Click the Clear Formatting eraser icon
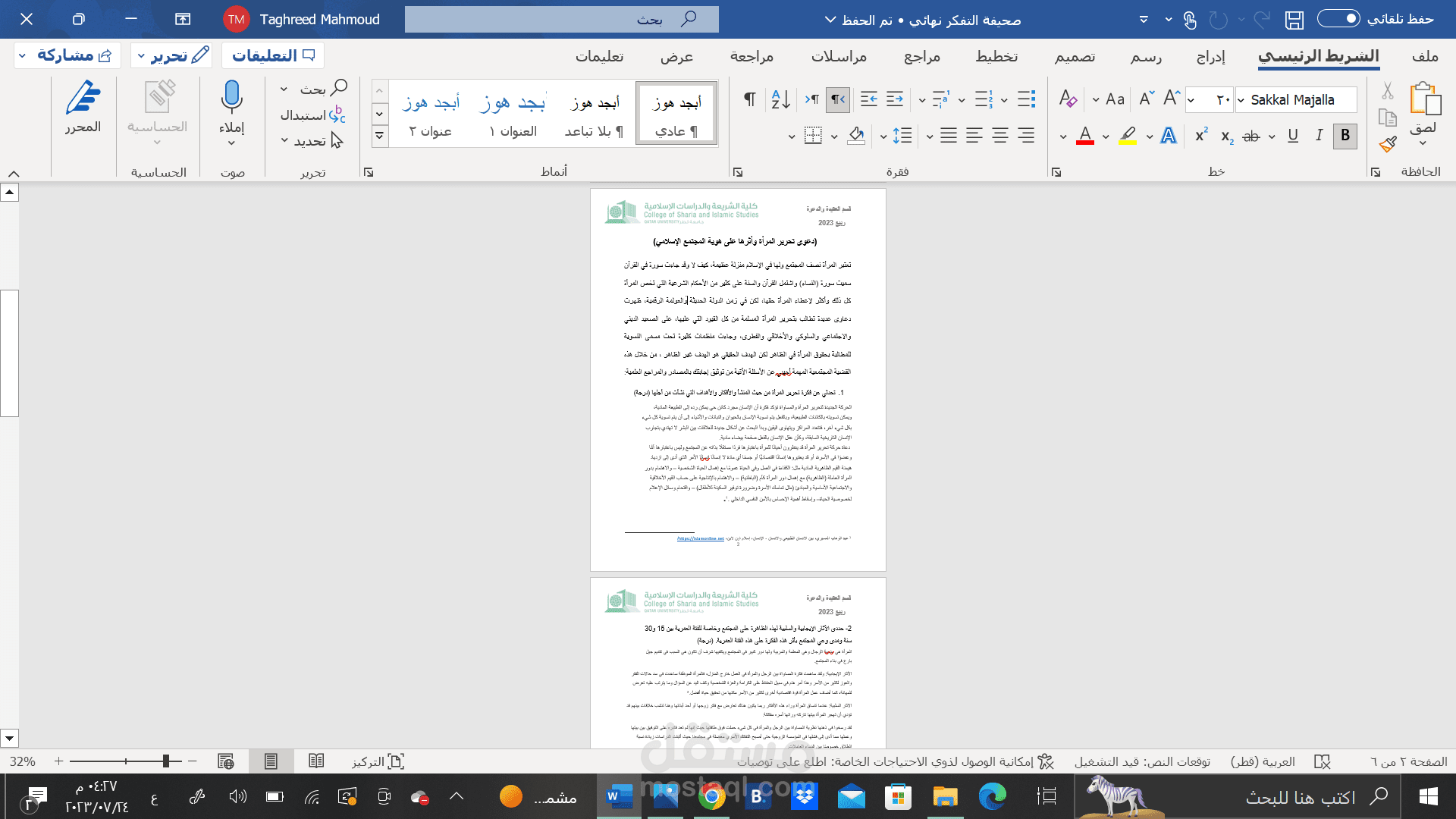Image resolution: width=1456 pixels, height=819 pixels. [1068, 99]
